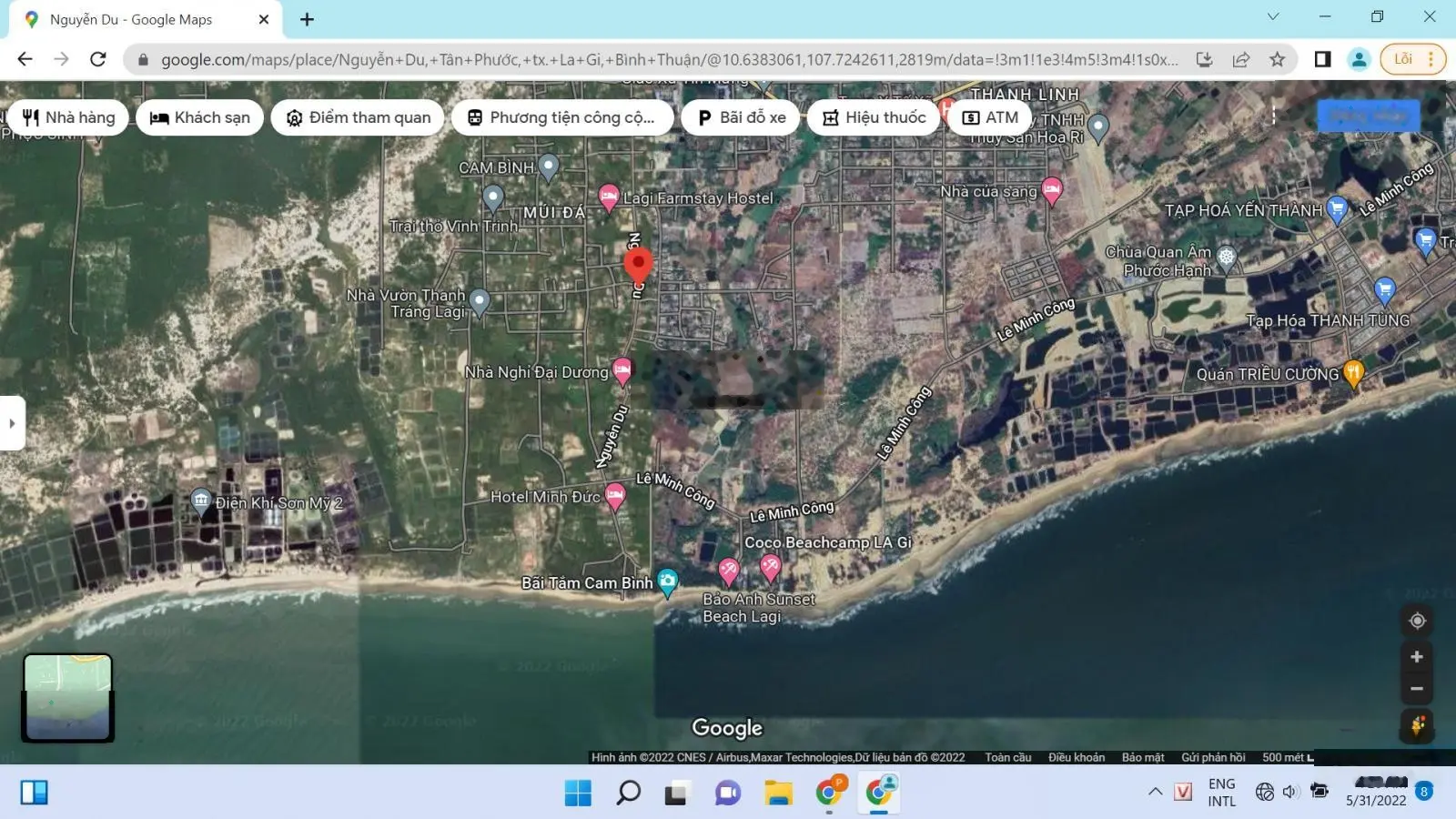Click the Gửi phản hồi feedback link
Image resolution: width=1456 pixels, height=819 pixels.
coord(1213,757)
